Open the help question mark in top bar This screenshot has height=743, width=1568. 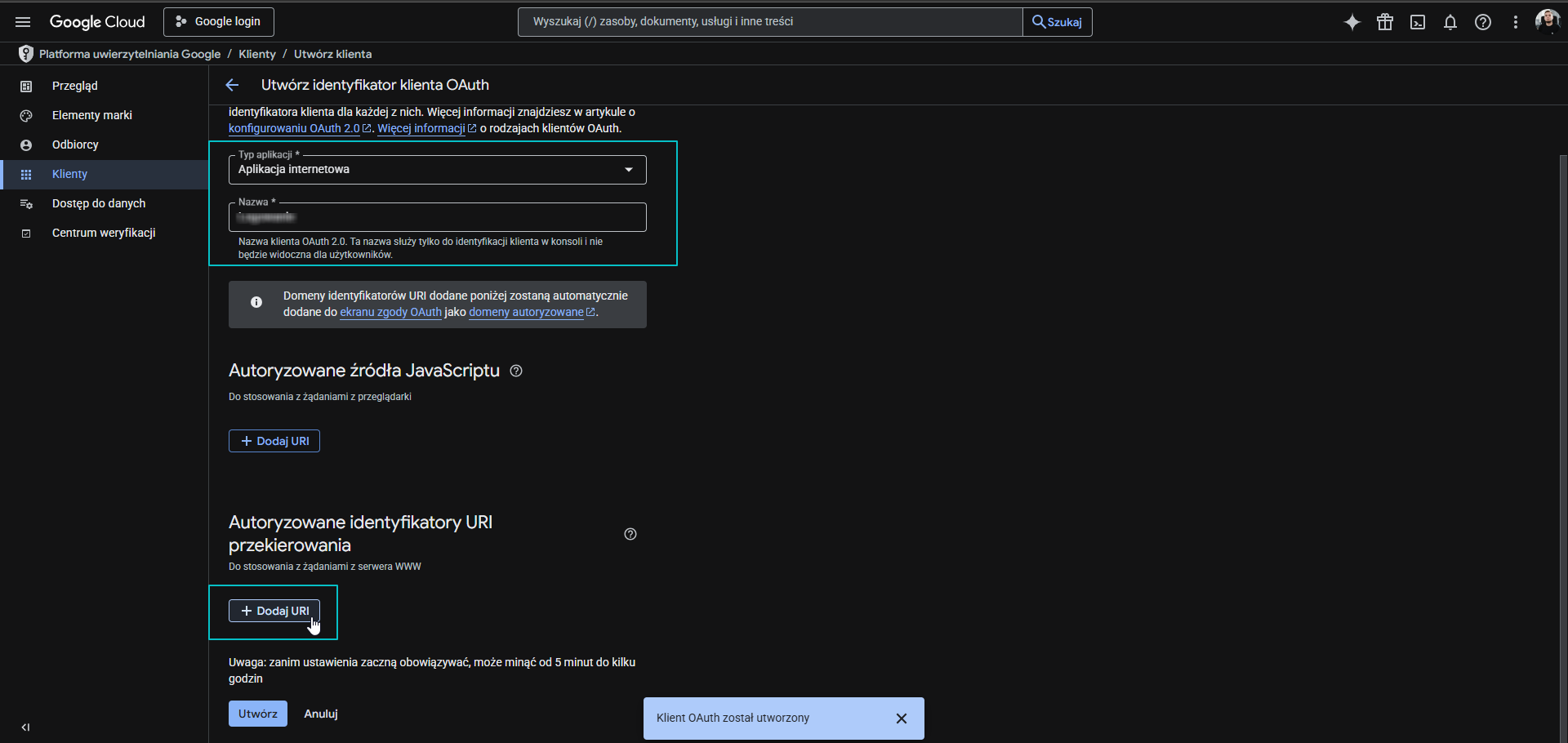click(x=1483, y=22)
